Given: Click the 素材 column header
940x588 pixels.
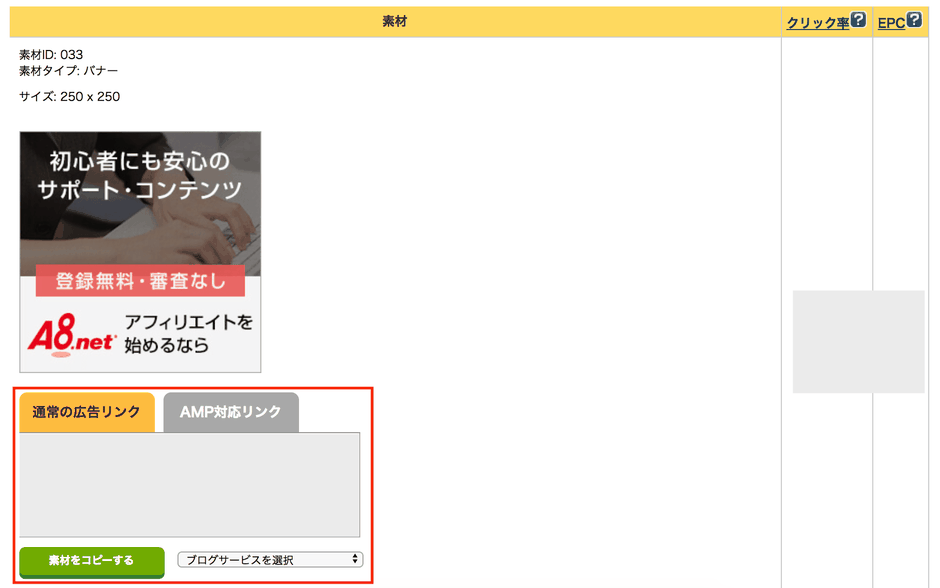Looking at the screenshot, I should [395, 22].
